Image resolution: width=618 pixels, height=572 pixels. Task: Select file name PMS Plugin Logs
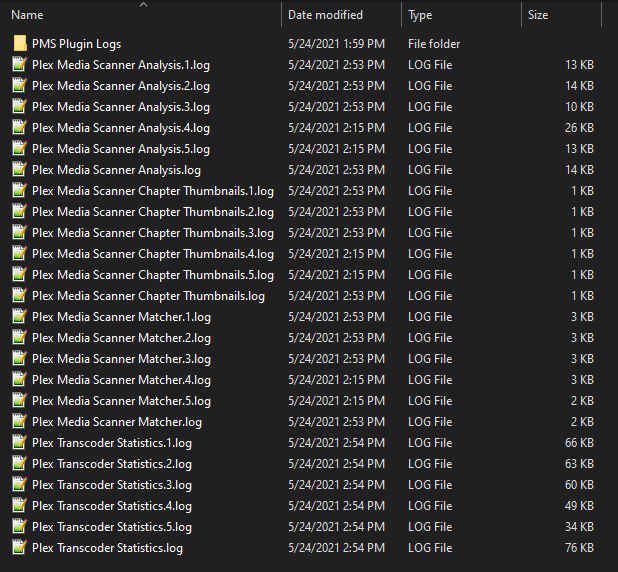(x=76, y=44)
